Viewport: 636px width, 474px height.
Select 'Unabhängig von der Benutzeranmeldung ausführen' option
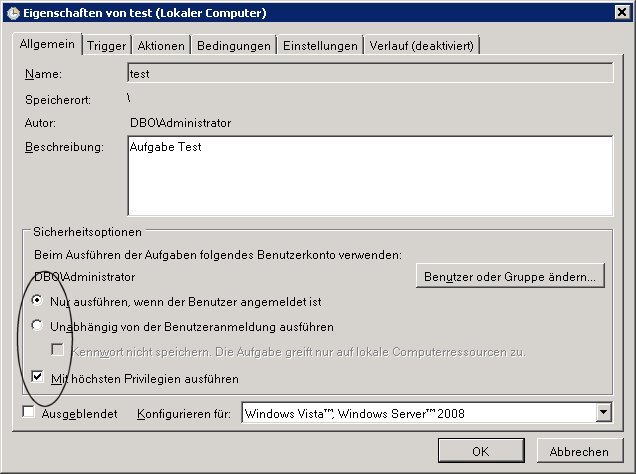38,326
